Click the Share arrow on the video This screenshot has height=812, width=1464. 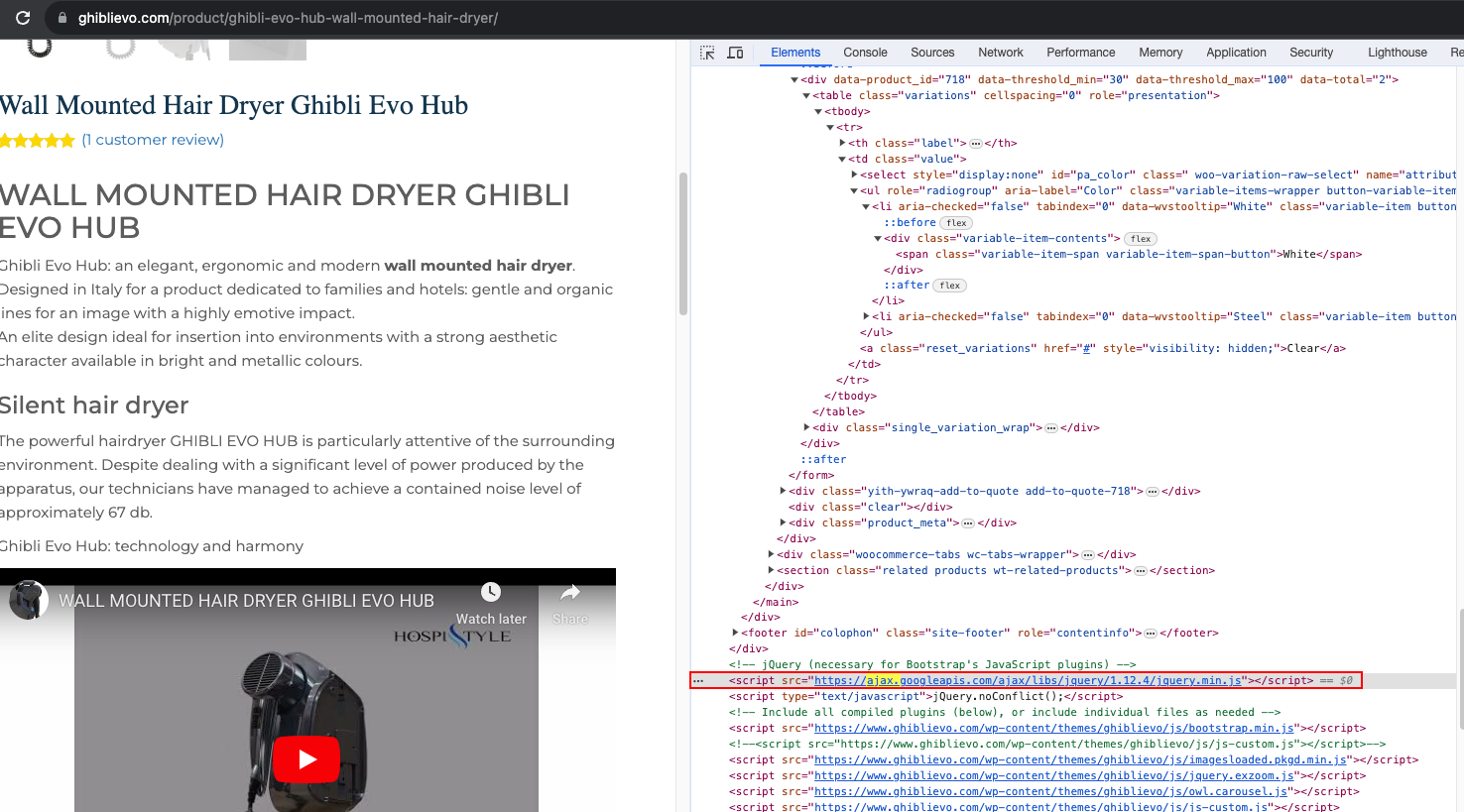click(x=570, y=592)
